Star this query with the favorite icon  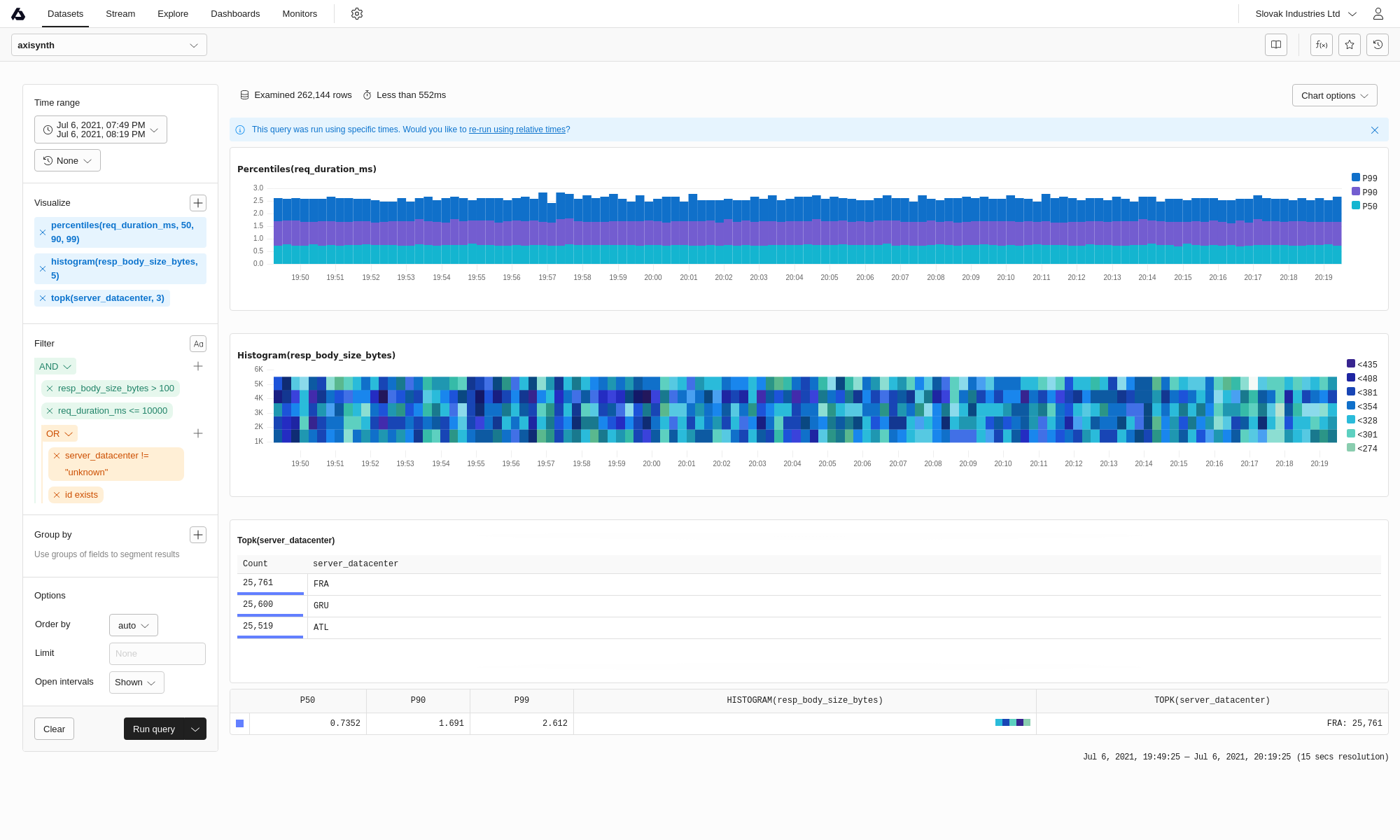[x=1350, y=45]
